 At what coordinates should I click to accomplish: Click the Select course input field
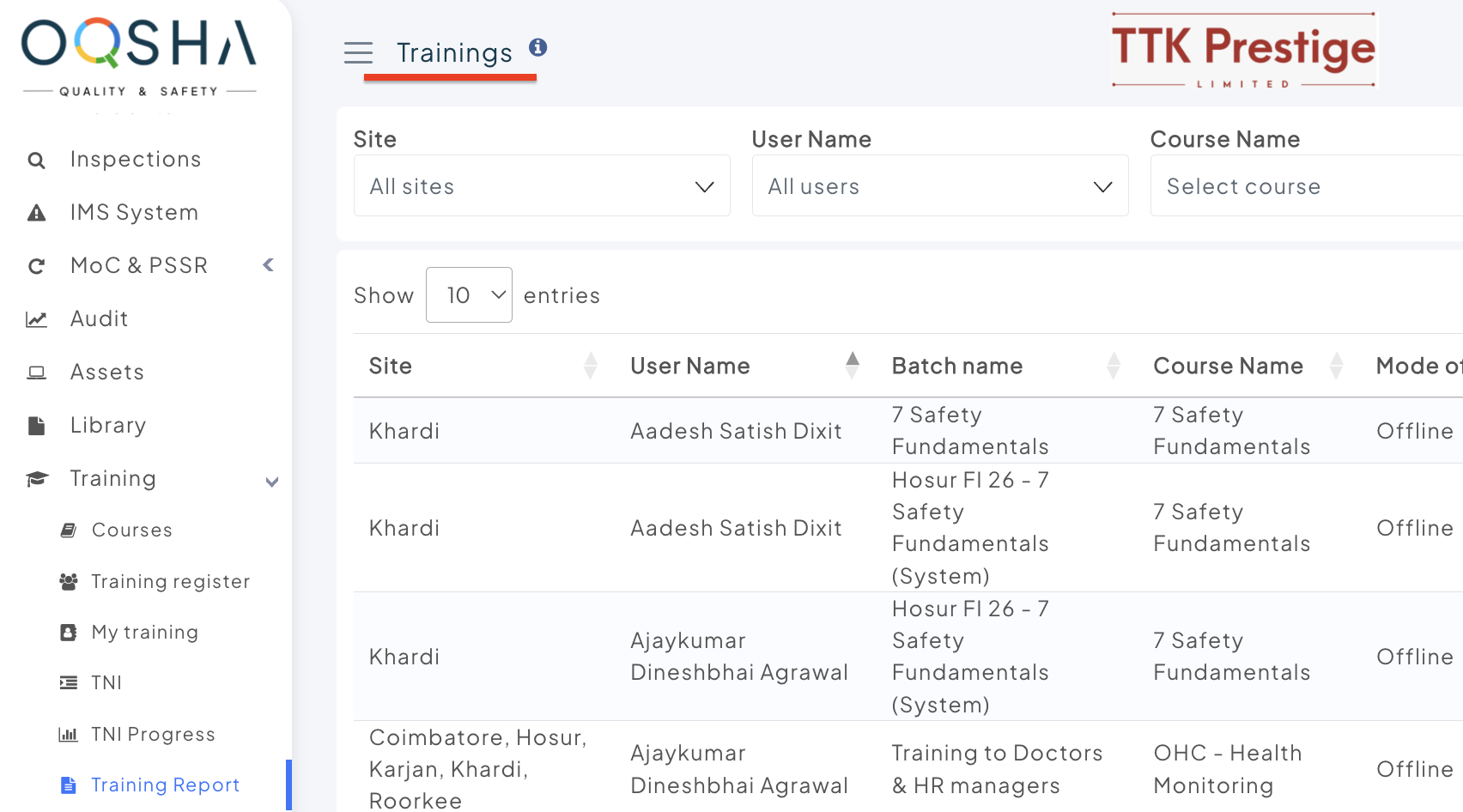(1305, 186)
